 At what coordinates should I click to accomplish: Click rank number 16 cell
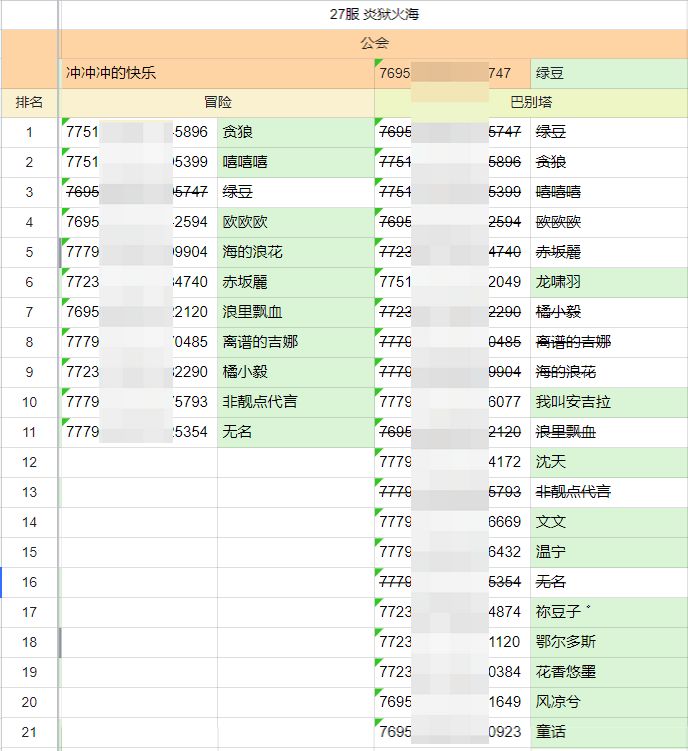coord(29,582)
